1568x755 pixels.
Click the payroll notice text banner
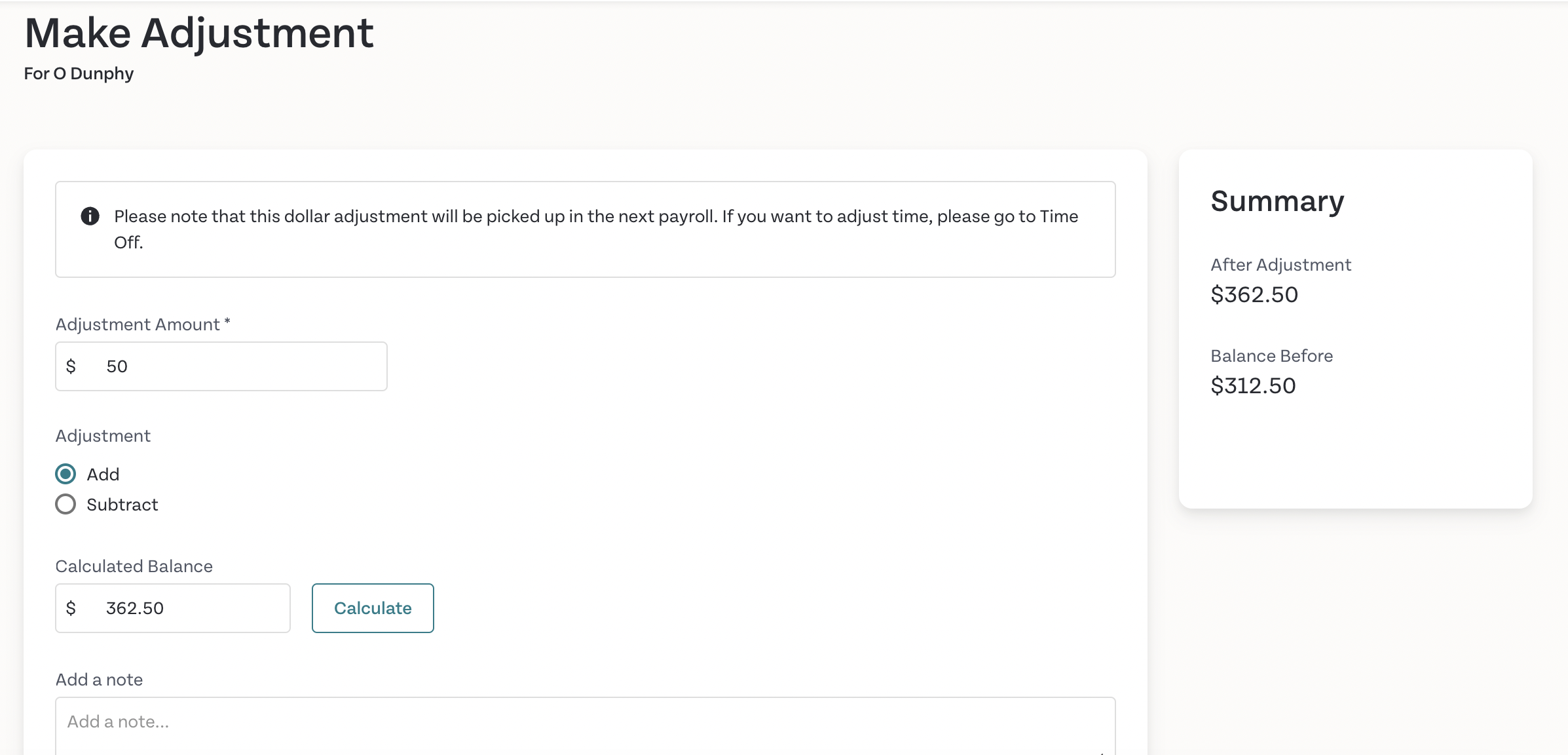(x=586, y=229)
